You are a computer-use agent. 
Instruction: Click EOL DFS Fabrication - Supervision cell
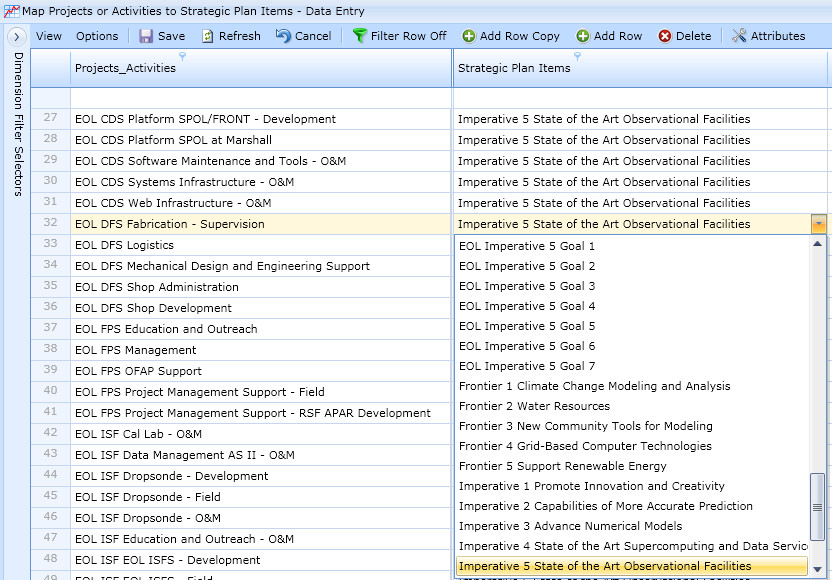pyautogui.click(x=261, y=224)
